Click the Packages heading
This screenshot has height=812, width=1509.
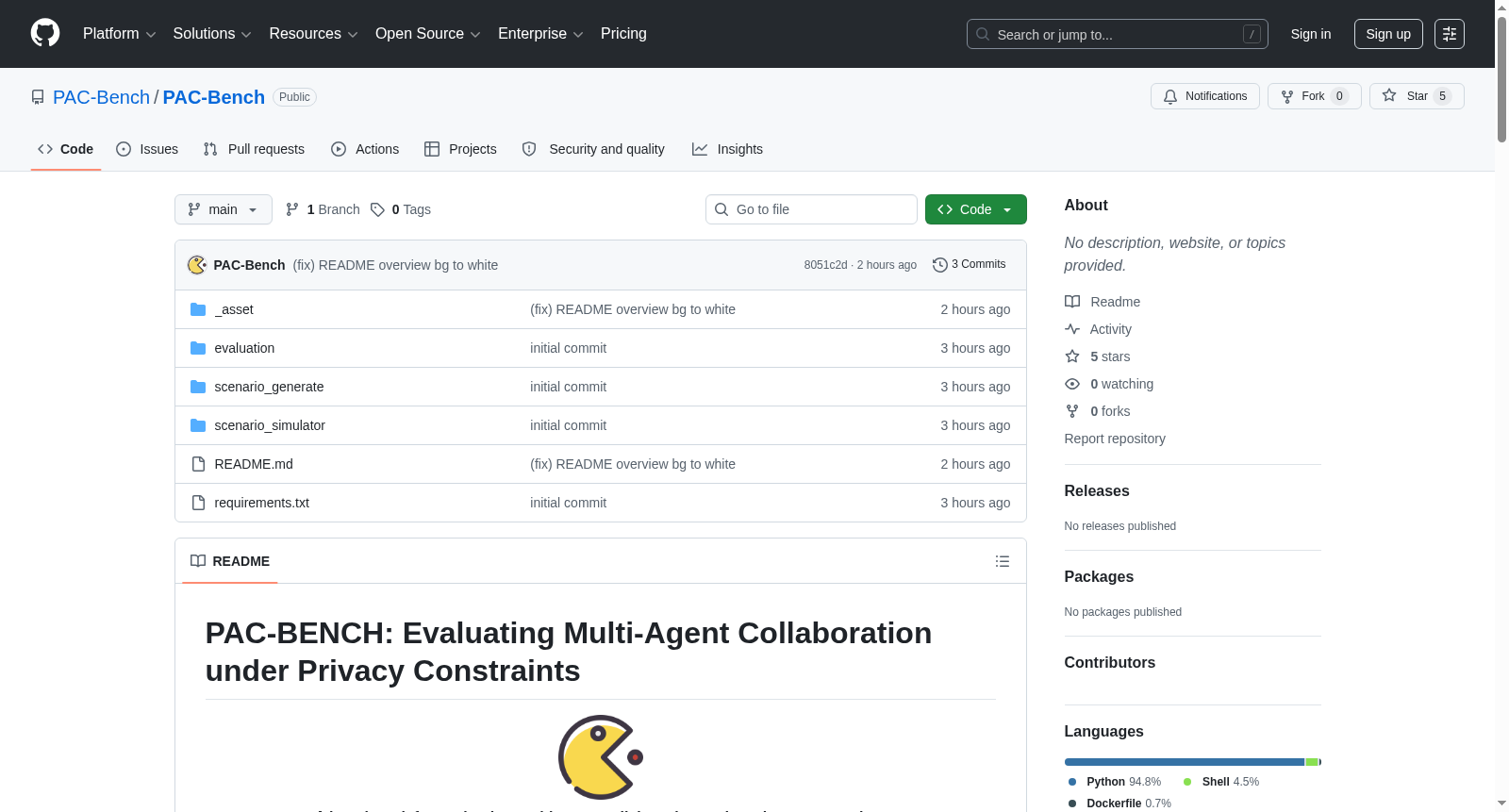pyautogui.click(x=1099, y=577)
